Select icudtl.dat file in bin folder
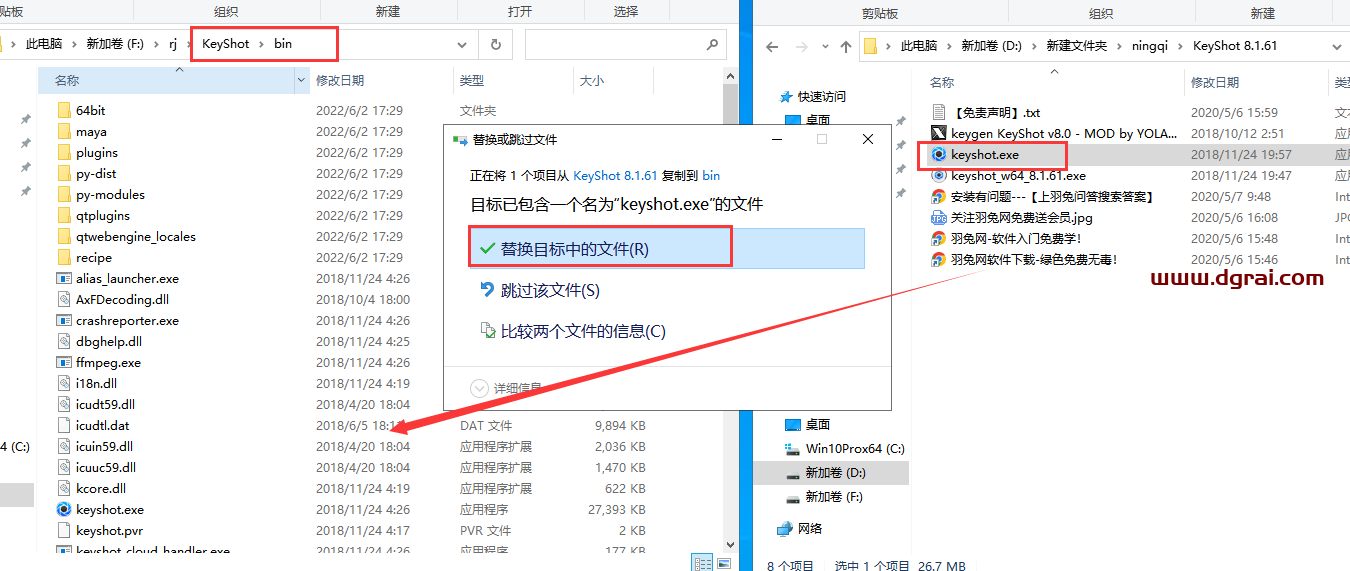This screenshot has width=1350, height=571. pyautogui.click(x=102, y=426)
